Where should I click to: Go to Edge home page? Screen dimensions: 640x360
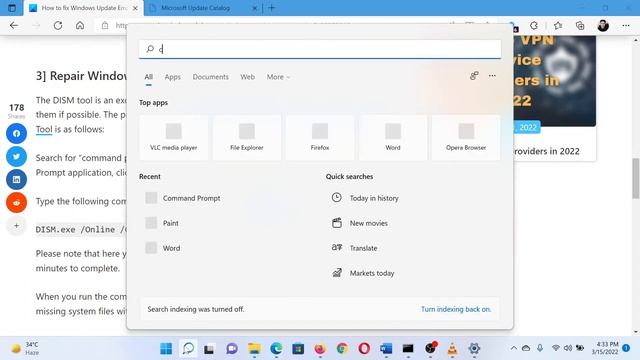[80, 25]
